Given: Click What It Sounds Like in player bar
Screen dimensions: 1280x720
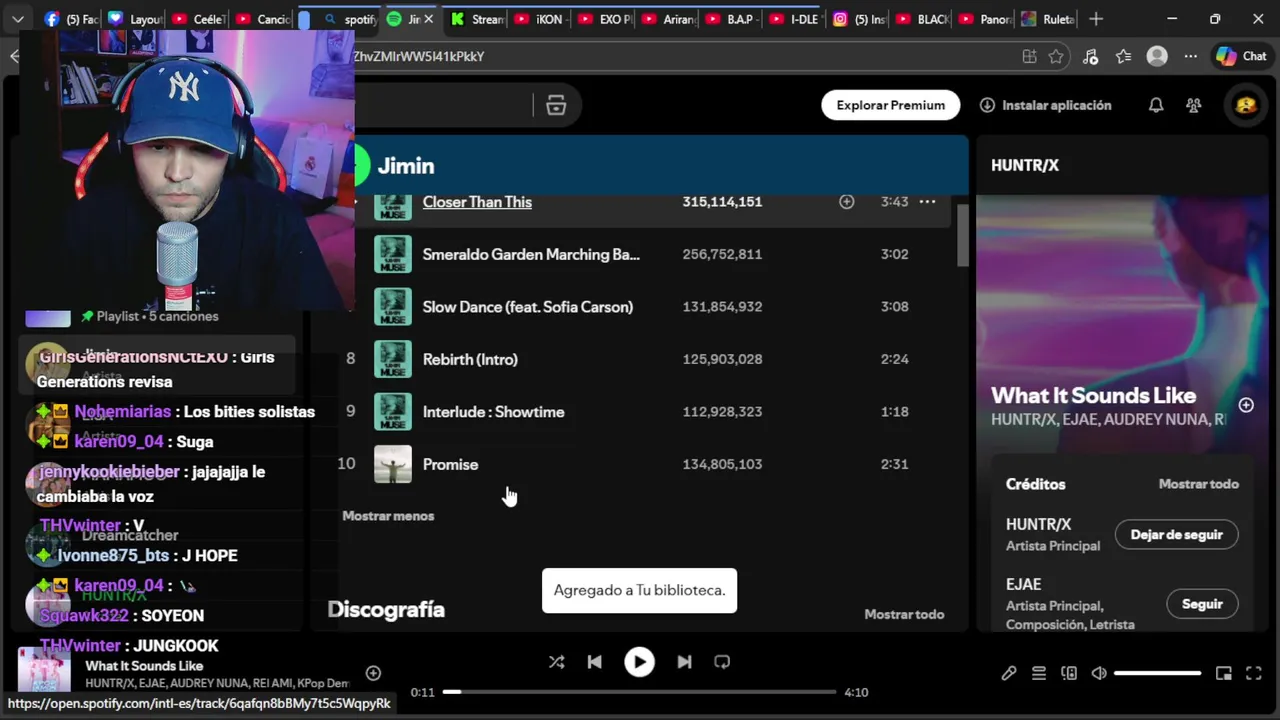Looking at the screenshot, I should coord(144,666).
